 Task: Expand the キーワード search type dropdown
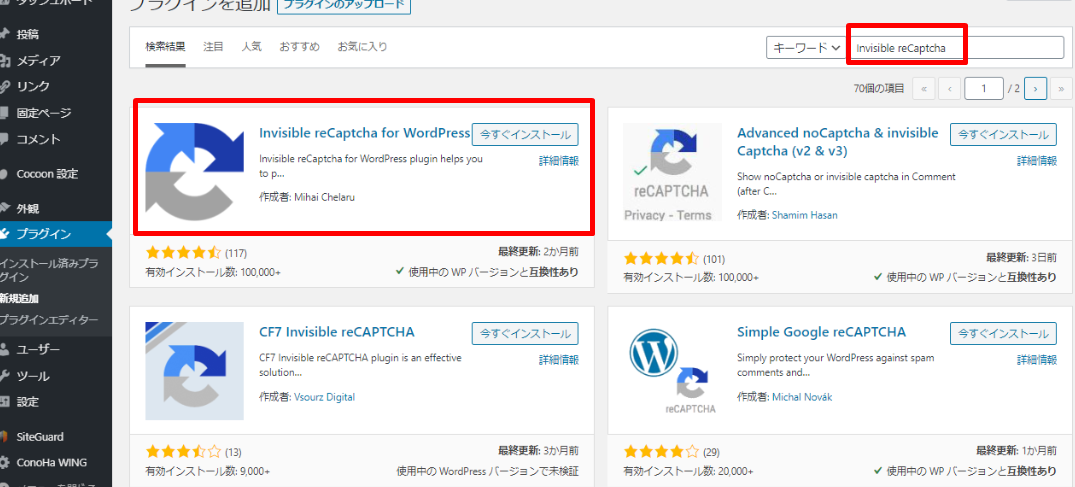806,47
